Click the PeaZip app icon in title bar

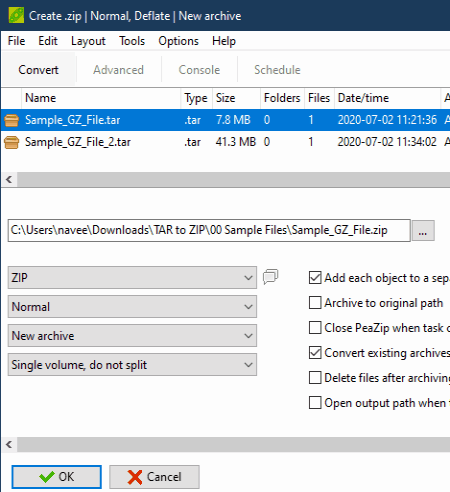click(x=16, y=15)
